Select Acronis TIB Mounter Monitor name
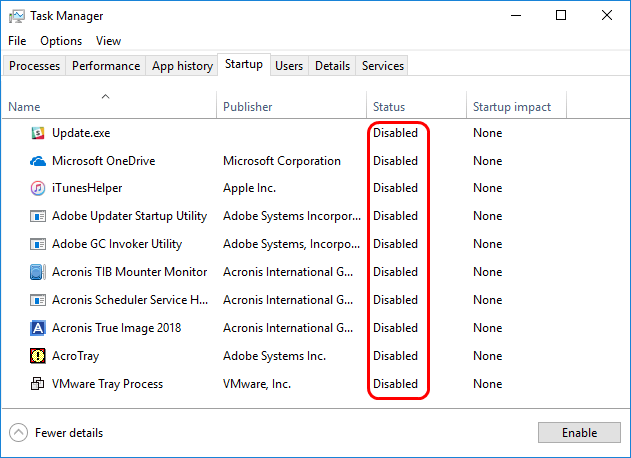631x458 pixels. (x=130, y=272)
